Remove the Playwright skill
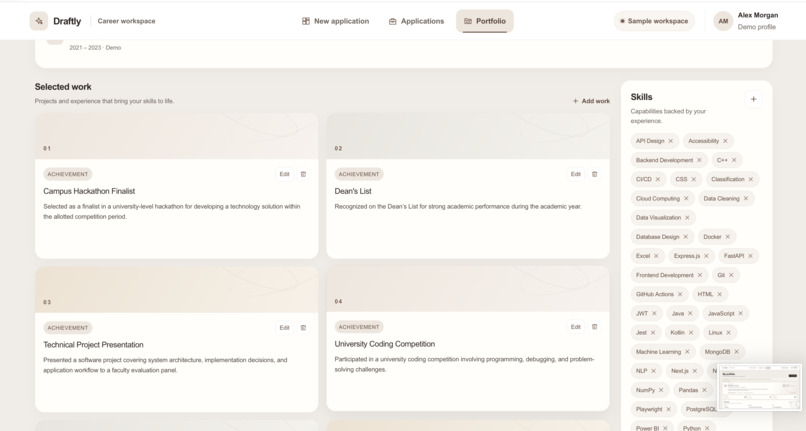The image size is (806, 431). (668, 409)
